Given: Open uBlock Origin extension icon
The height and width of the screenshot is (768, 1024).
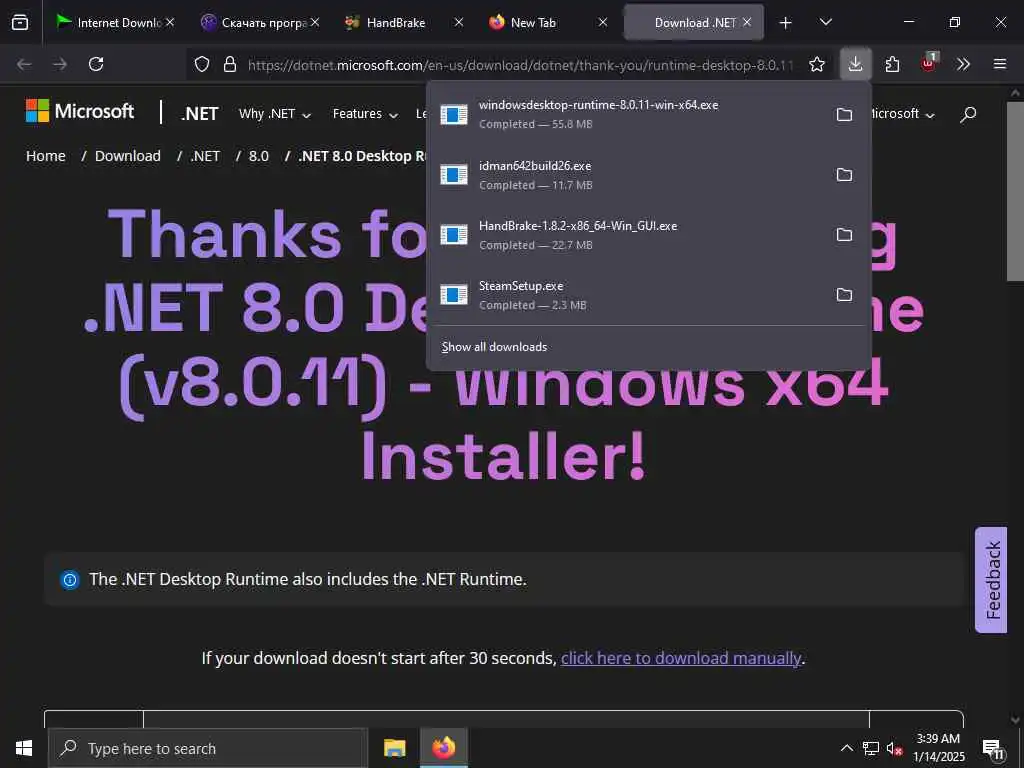Looking at the screenshot, I should (x=929, y=63).
